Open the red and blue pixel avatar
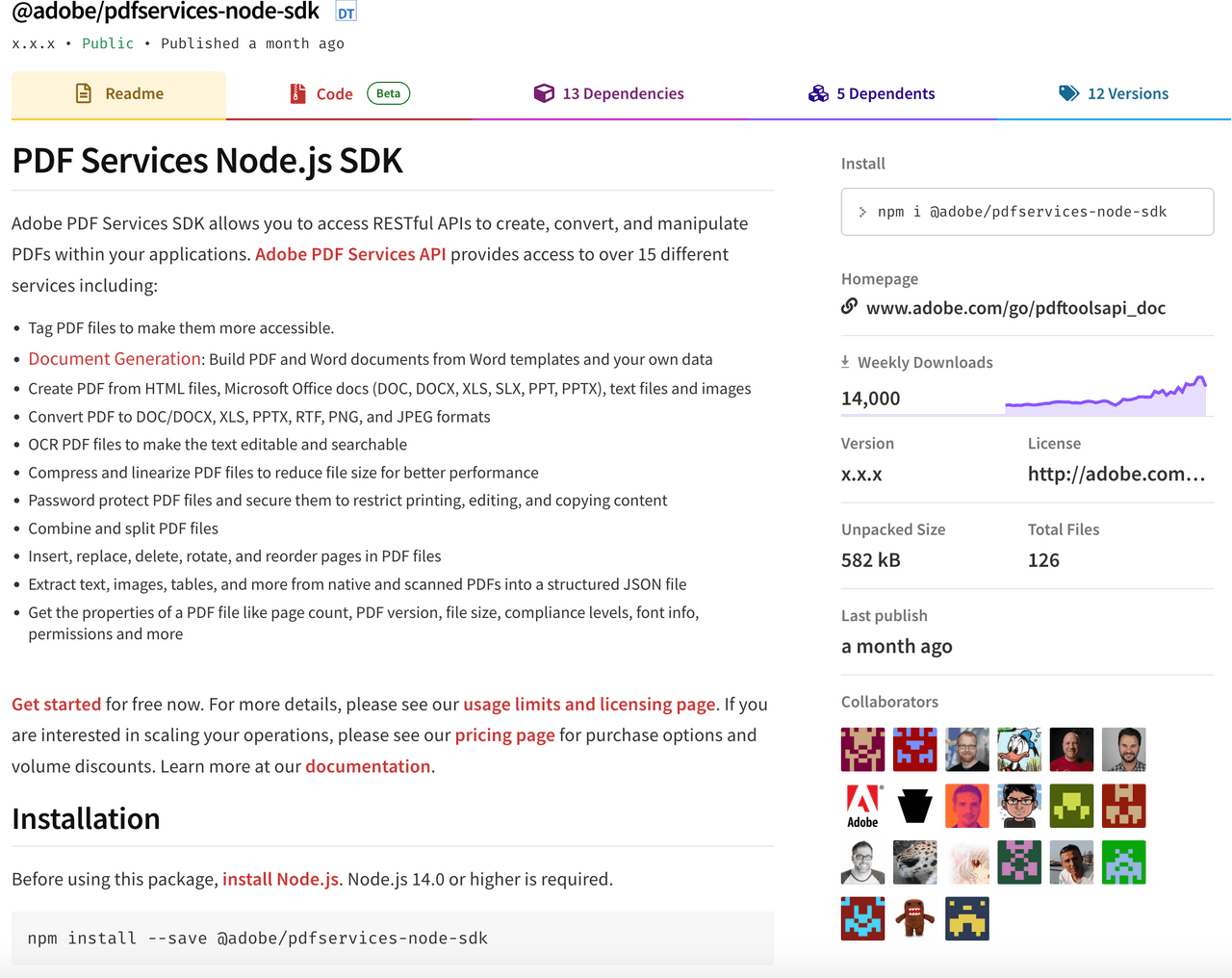Image resolution: width=1232 pixels, height=978 pixels. pyautogui.click(x=915, y=750)
